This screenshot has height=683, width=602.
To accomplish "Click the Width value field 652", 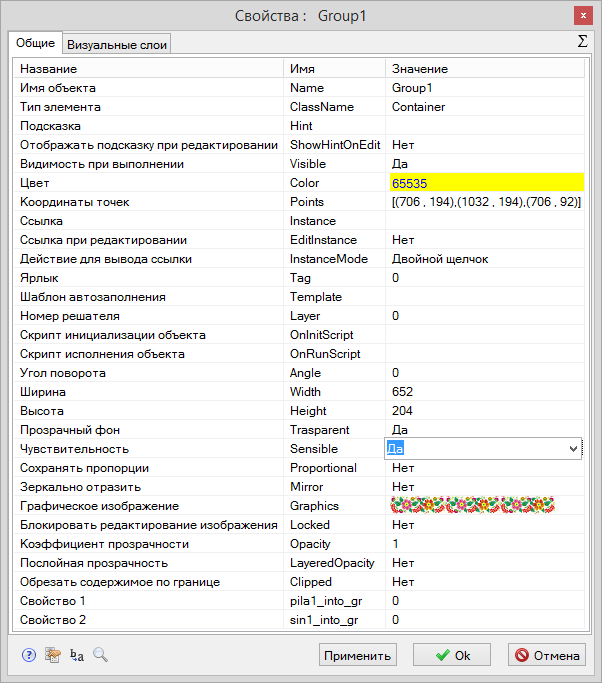I will [x=485, y=392].
